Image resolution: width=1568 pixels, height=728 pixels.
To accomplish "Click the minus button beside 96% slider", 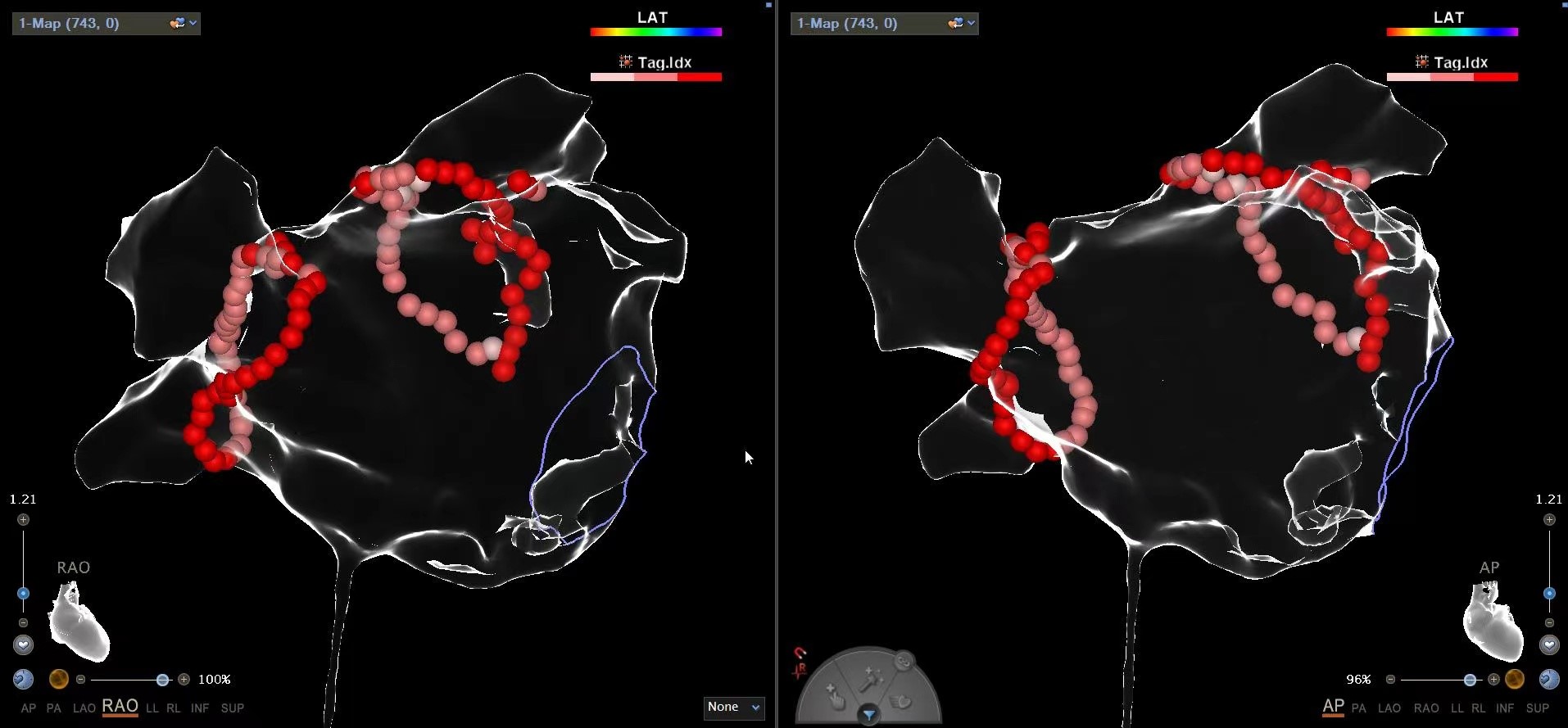I will click(x=1390, y=679).
